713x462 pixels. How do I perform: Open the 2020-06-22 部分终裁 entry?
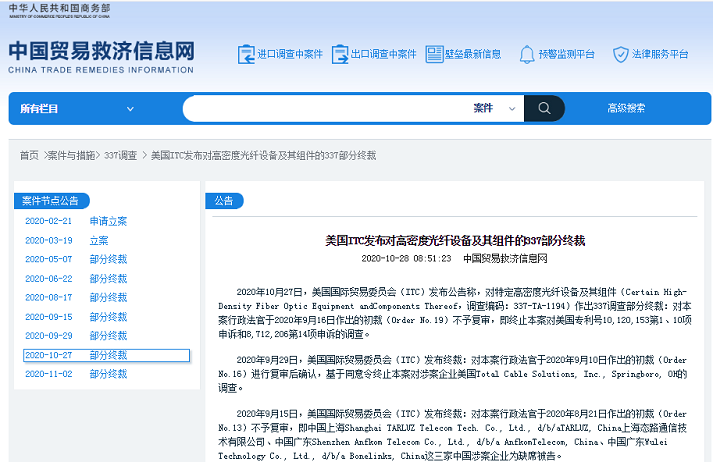point(76,278)
